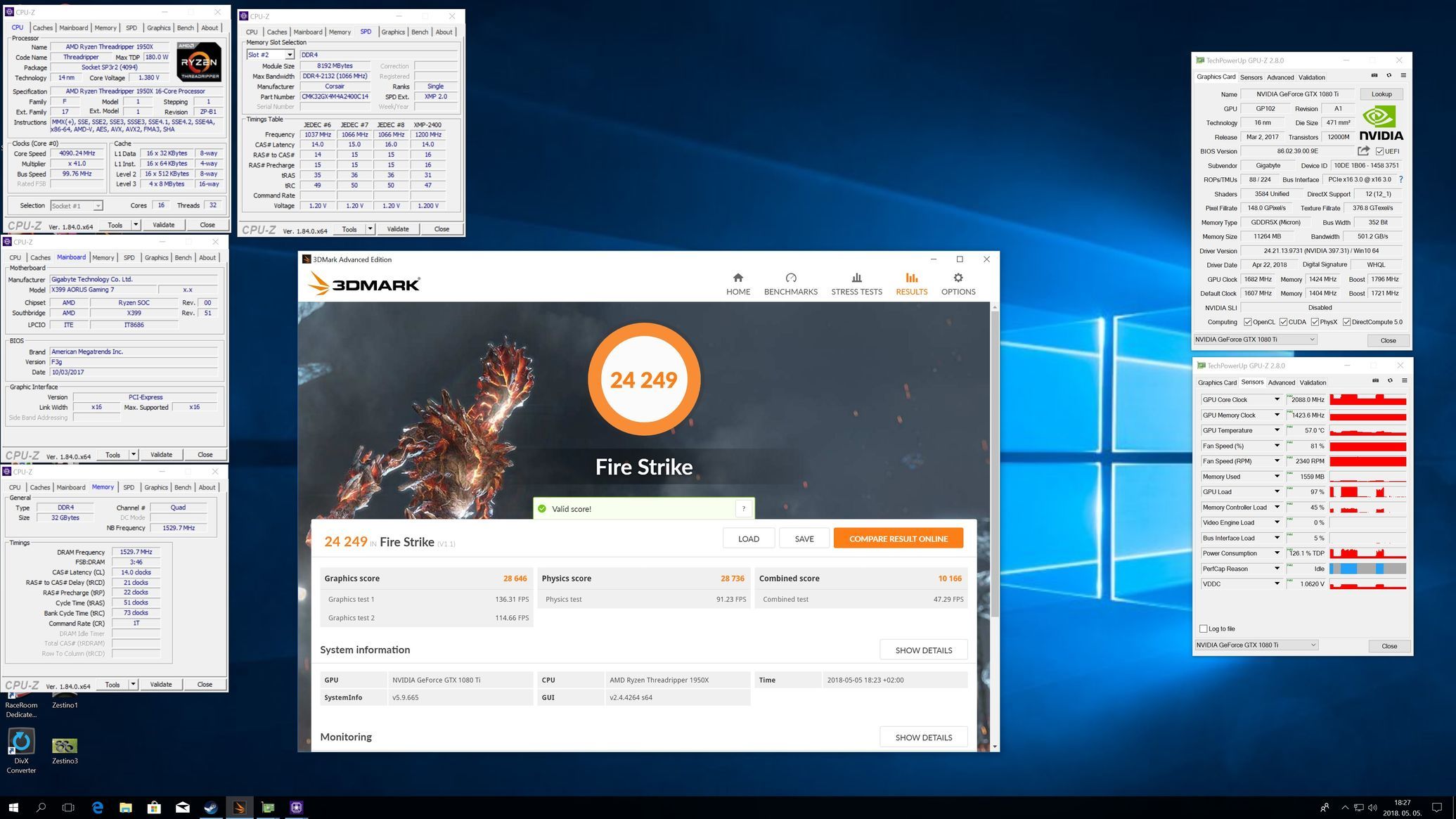This screenshot has width=1456, height=819.
Task: Open Validation tab in GPU-Z Sensors window
Action: click(1312, 382)
